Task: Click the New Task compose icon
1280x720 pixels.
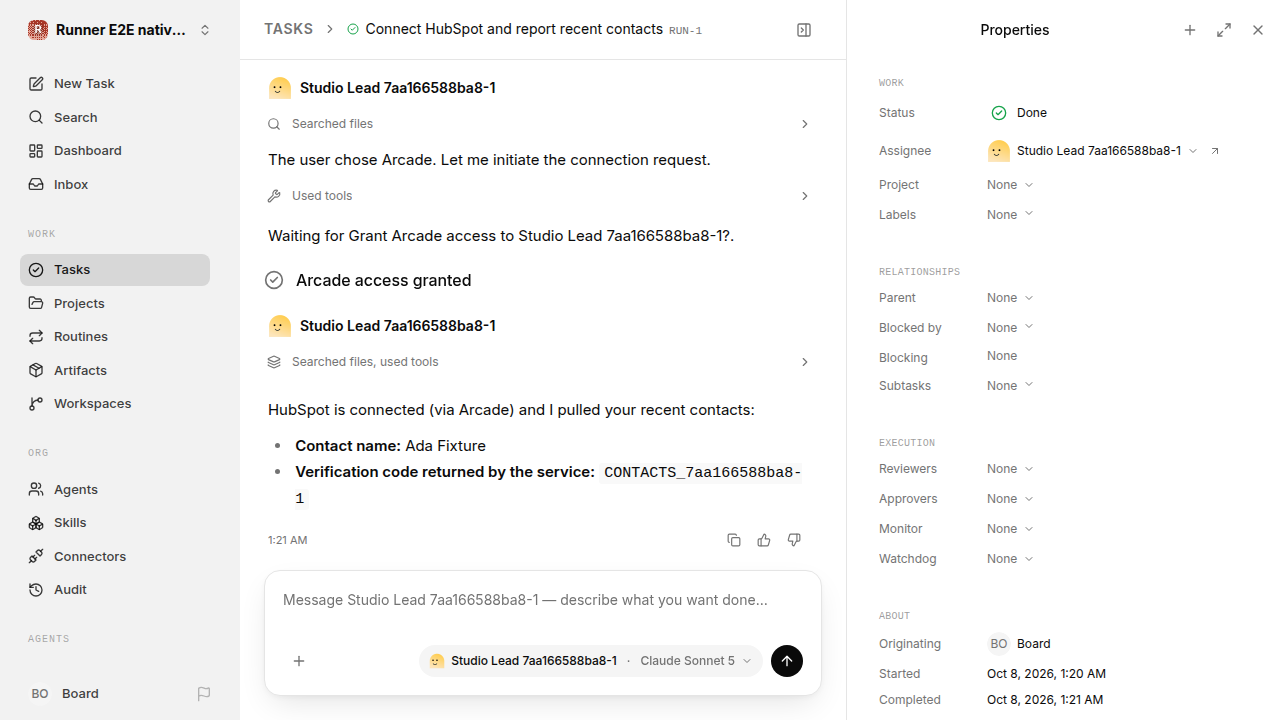Action: click(x=36, y=84)
